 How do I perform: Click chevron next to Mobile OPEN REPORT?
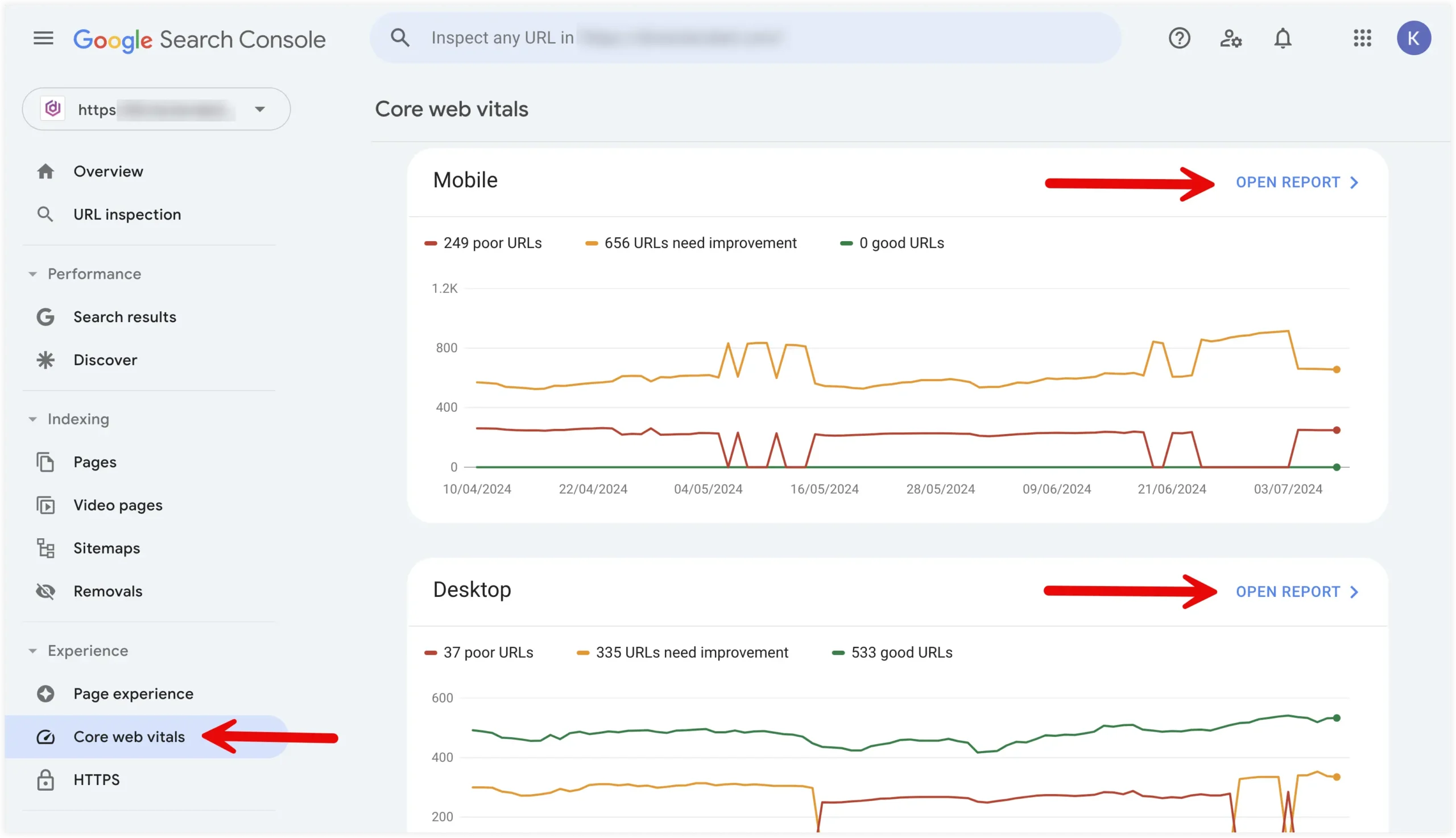click(1354, 183)
